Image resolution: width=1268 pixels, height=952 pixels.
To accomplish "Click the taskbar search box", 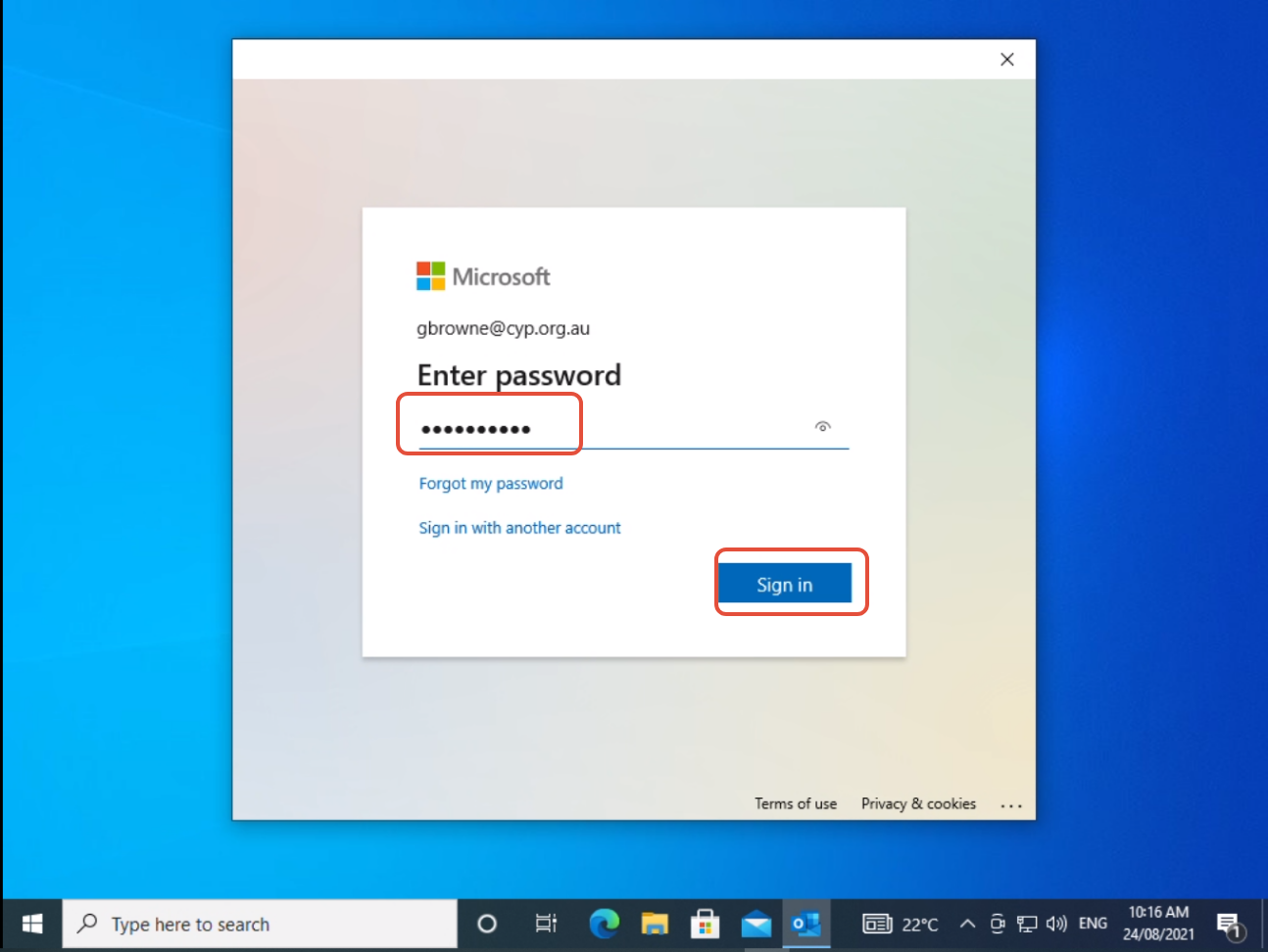I will pos(261,925).
